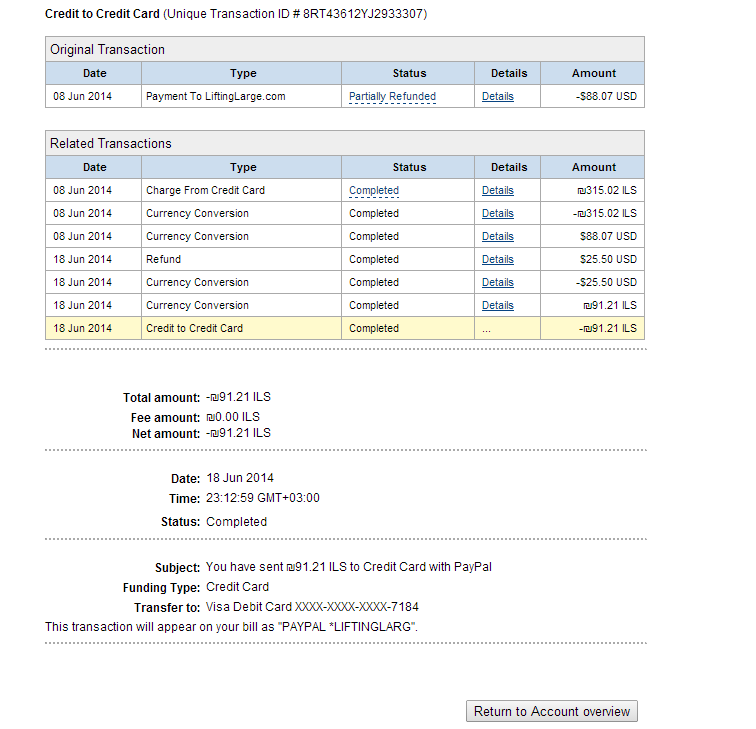The width and height of the screenshot is (756, 729).
Task: Open Details for Charge From Credit Card
Action: coord(498,190)
